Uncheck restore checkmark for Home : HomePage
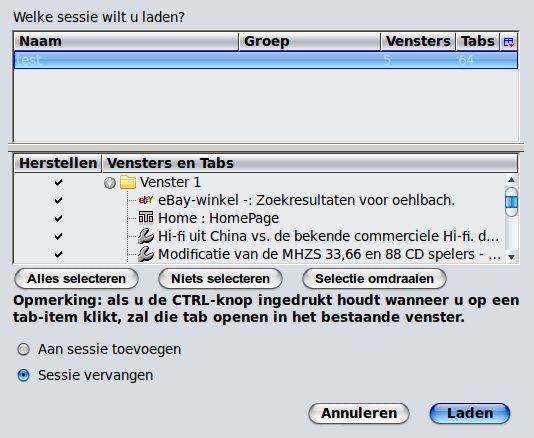The width and height of the screenshot is (534, 438). tap(58, 218)
